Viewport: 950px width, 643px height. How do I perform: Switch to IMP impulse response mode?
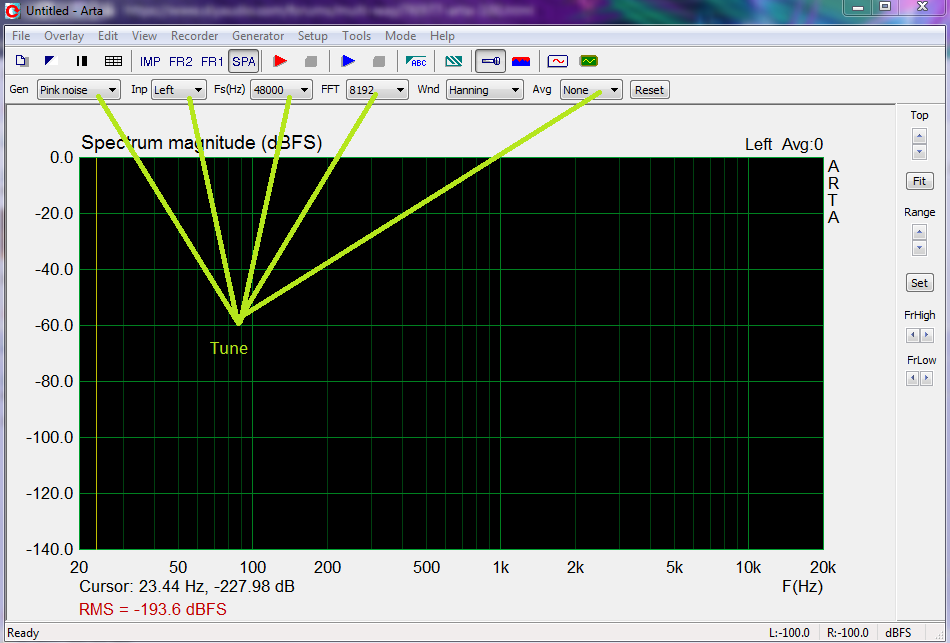(x=150, y=61)
